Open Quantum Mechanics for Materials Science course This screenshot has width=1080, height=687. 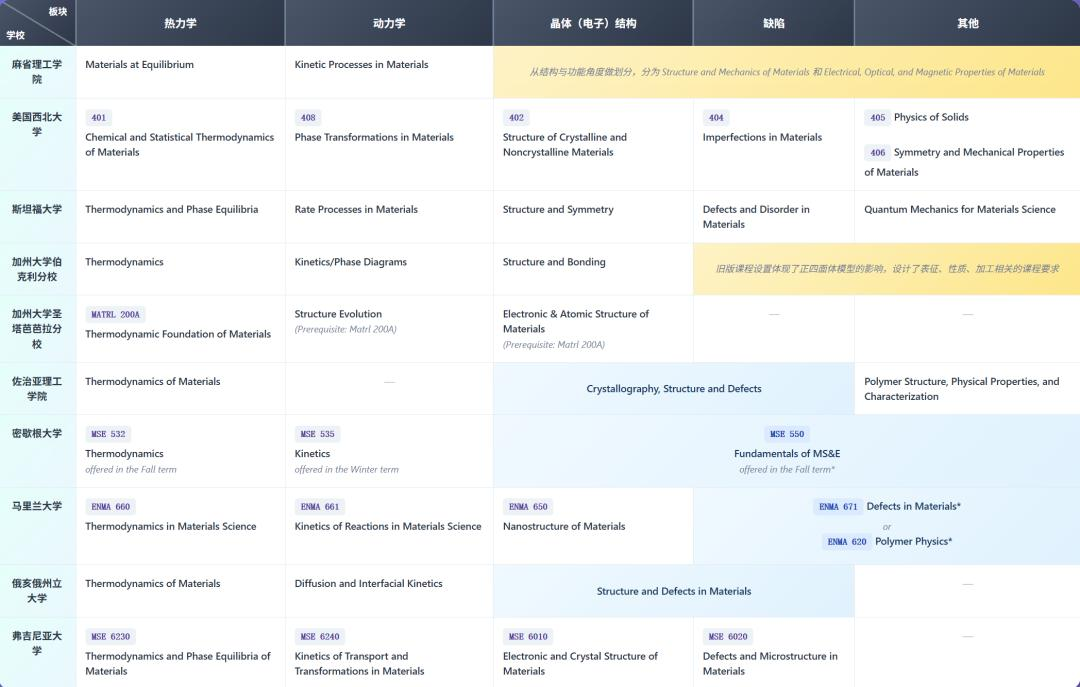tap(959, 210)
